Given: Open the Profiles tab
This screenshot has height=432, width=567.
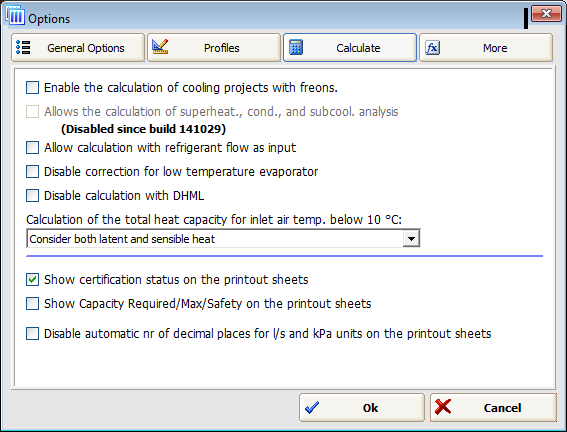Looking at the screenshot, I should (x=214, y=48).
